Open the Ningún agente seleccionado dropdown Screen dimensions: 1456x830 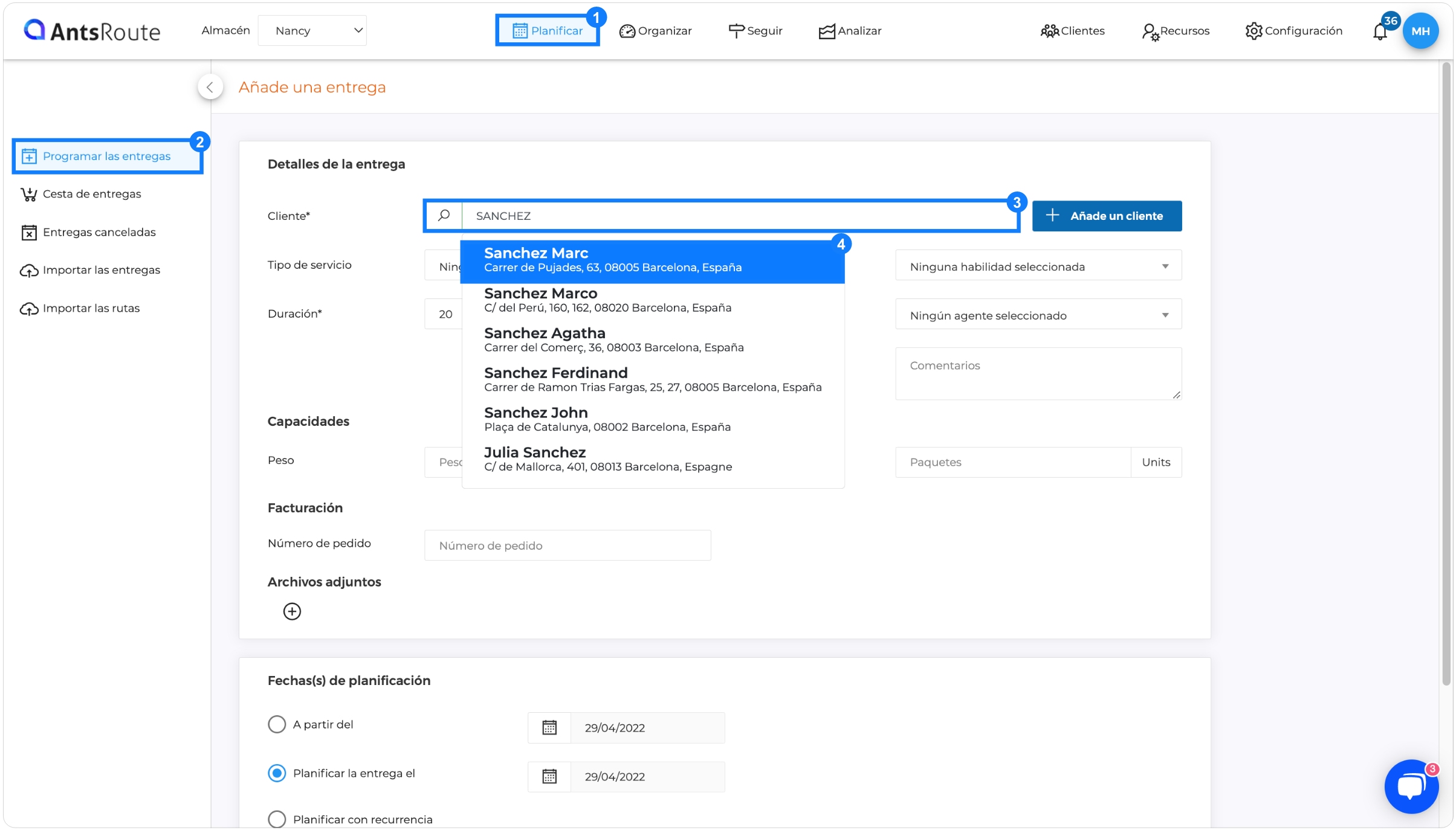coord(1038,315)
